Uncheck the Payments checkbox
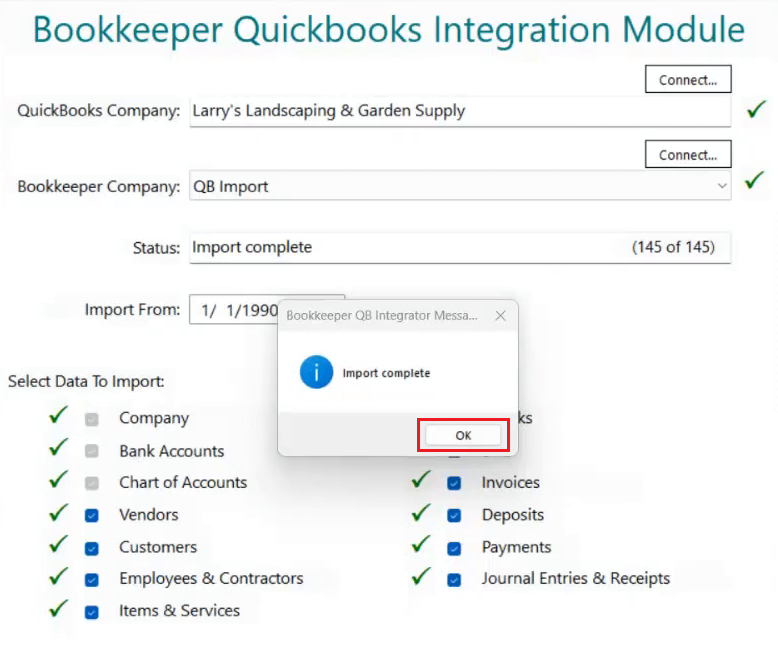778x665 pixels. [454, 548]
